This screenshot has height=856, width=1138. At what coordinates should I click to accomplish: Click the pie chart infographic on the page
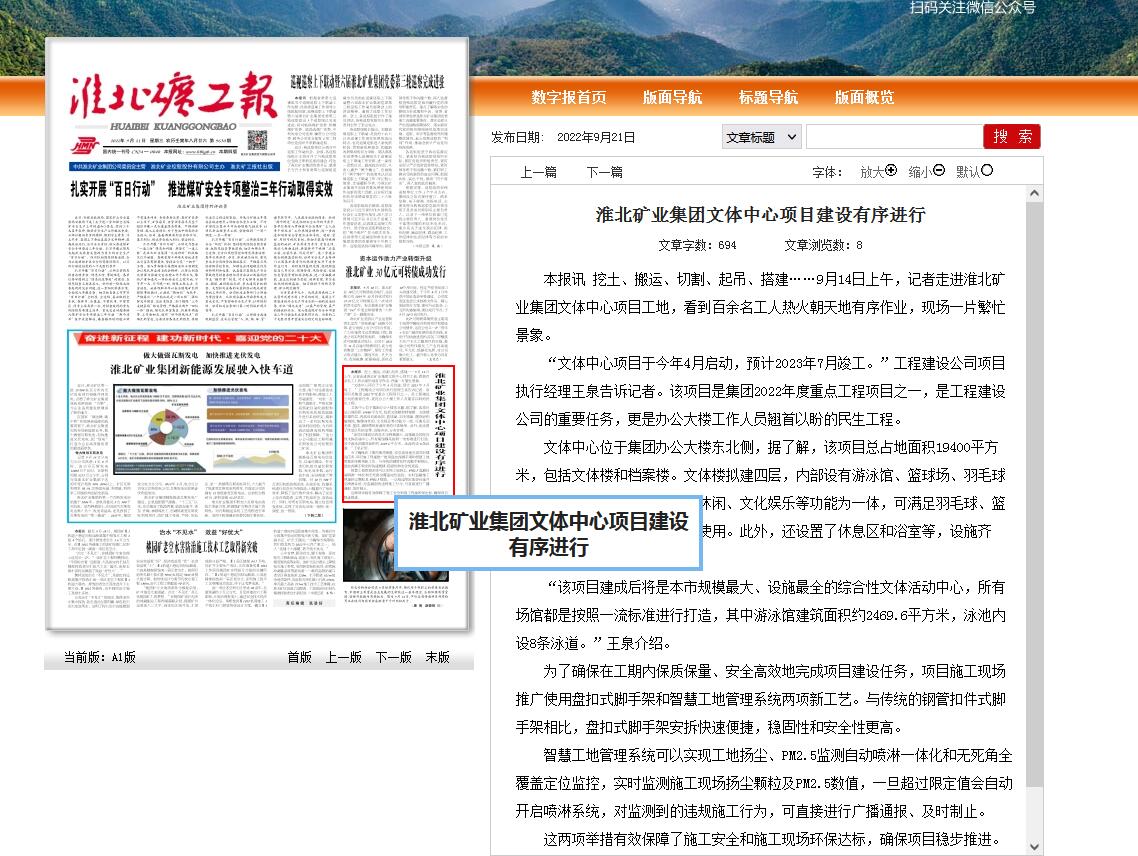pyautogui.click(x=167, y=428)
